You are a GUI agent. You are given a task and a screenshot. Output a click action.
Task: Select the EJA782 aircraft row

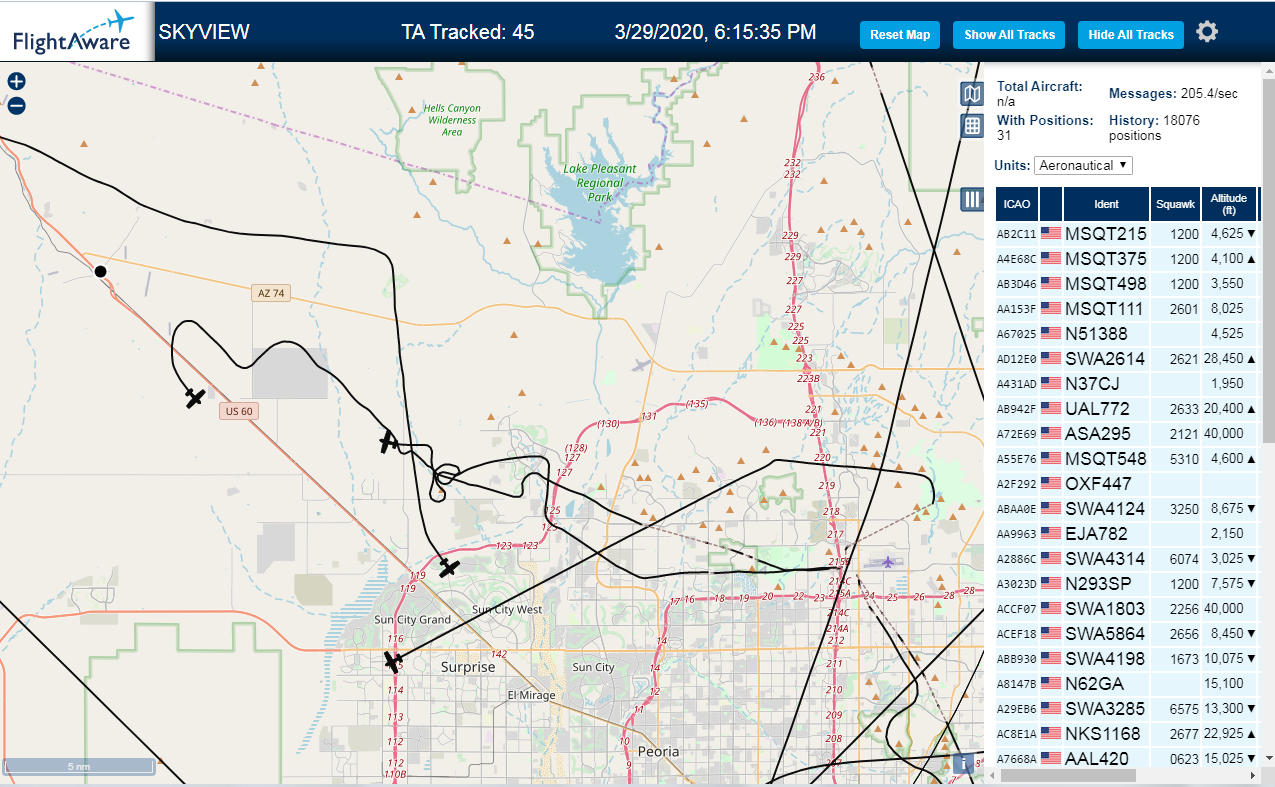(1127, 533)
